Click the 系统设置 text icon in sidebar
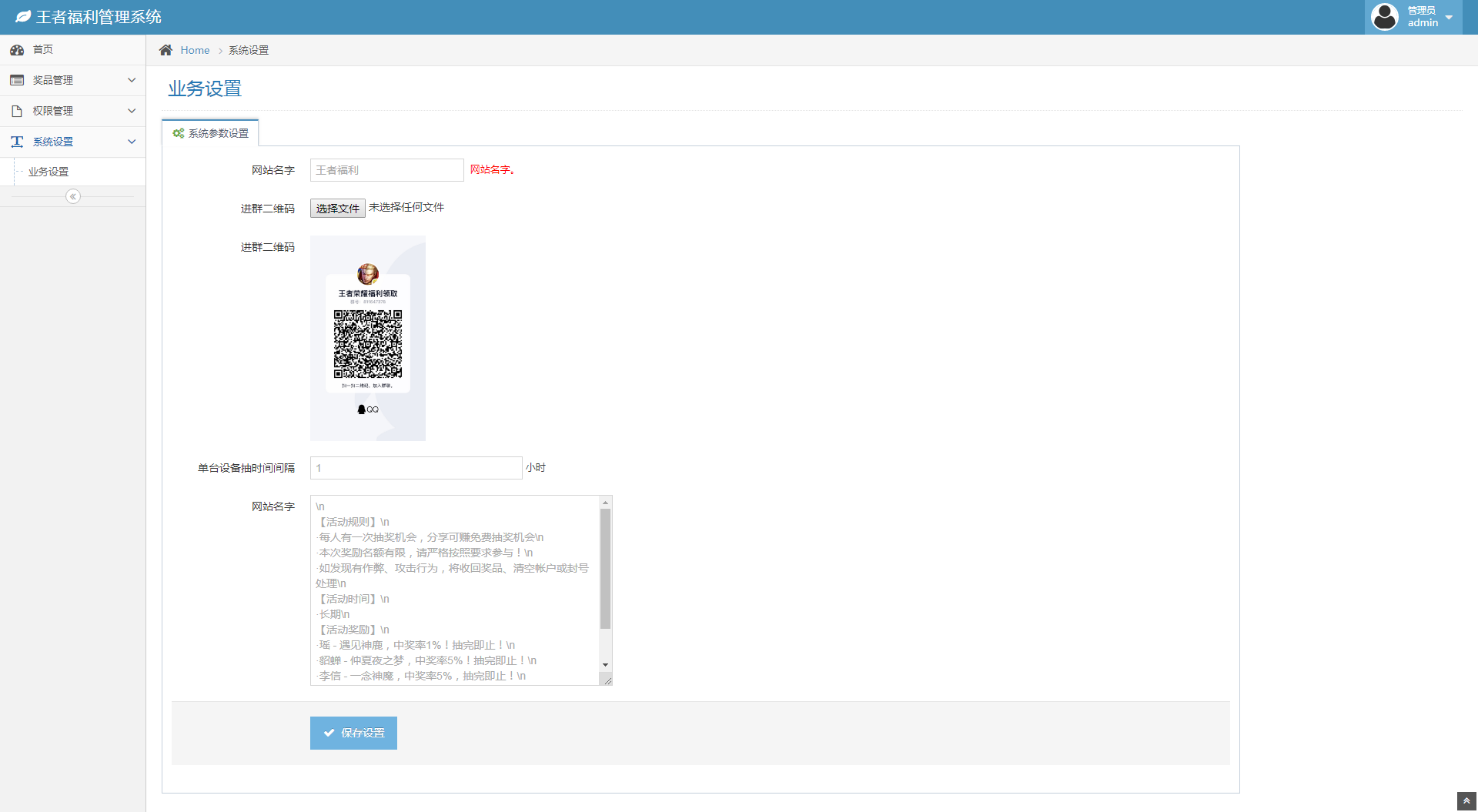1478x812 pixels. [17, 142]
